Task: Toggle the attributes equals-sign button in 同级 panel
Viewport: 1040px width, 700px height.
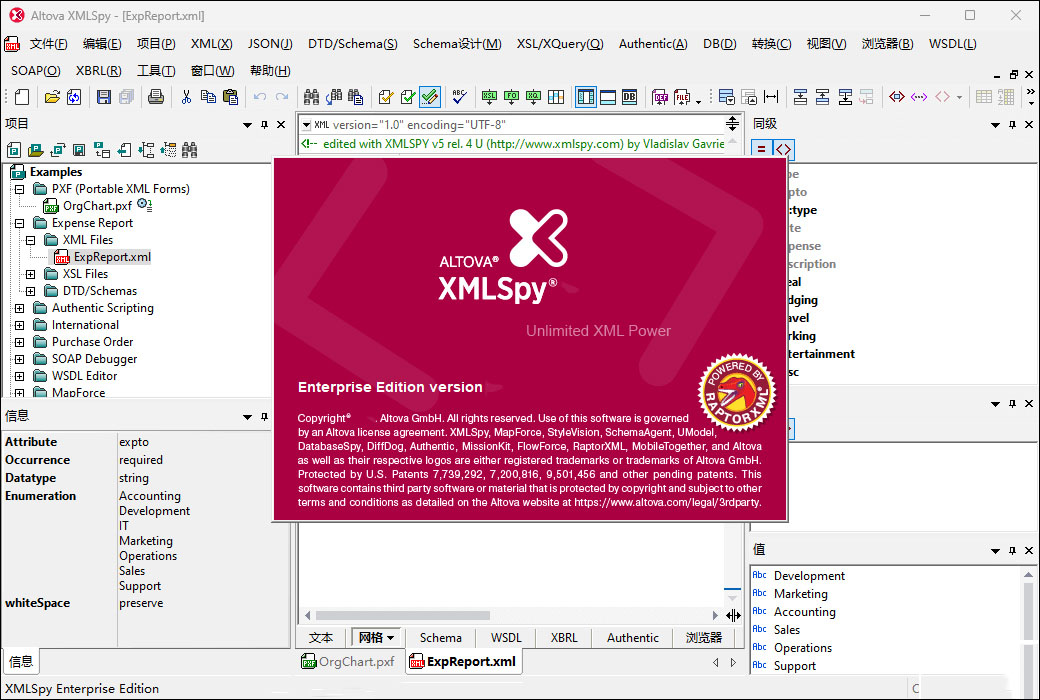Action: coord(762,149)
